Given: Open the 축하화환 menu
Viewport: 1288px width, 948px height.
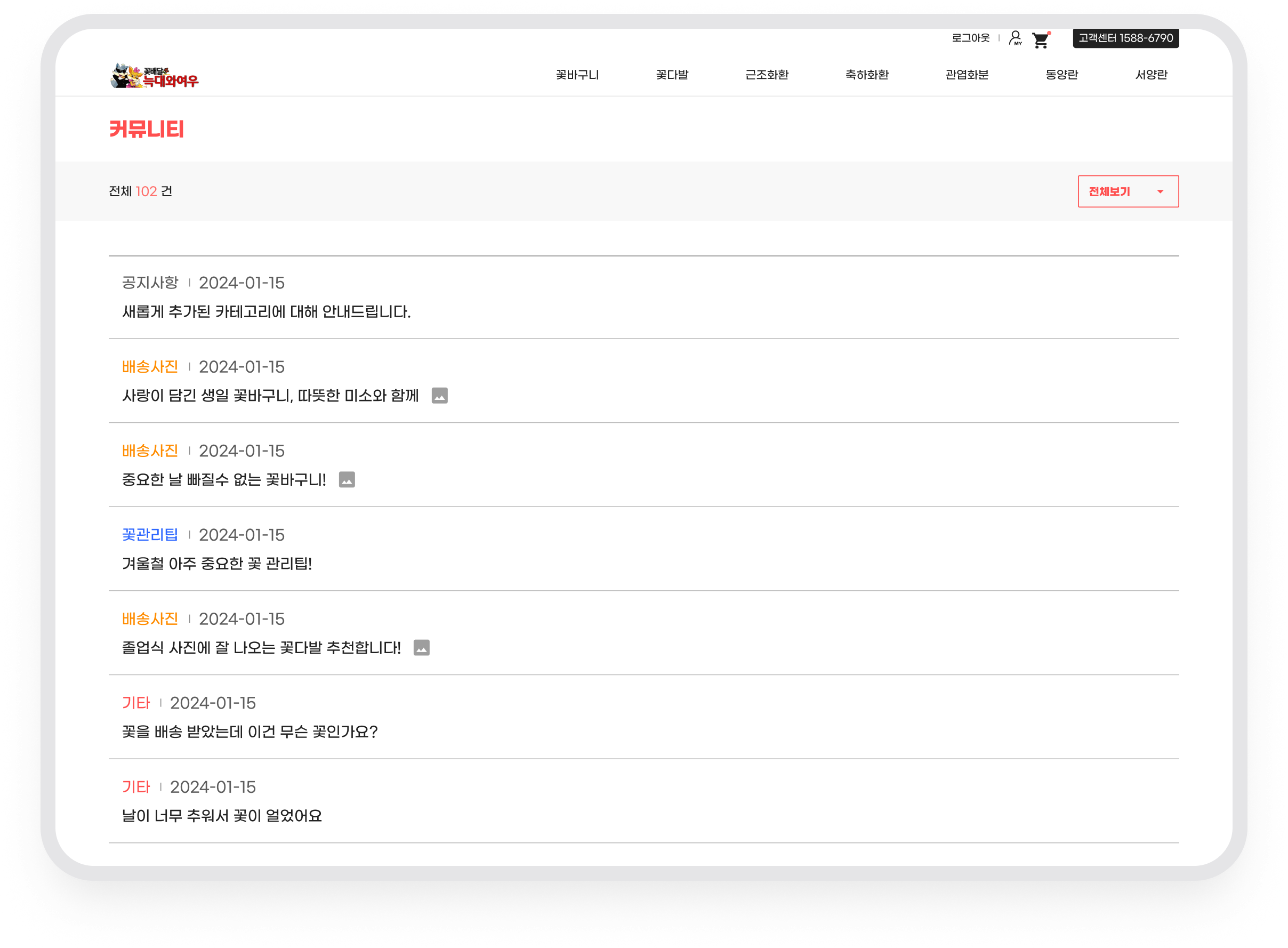Looking at the screenshot, I should (866, 75).
